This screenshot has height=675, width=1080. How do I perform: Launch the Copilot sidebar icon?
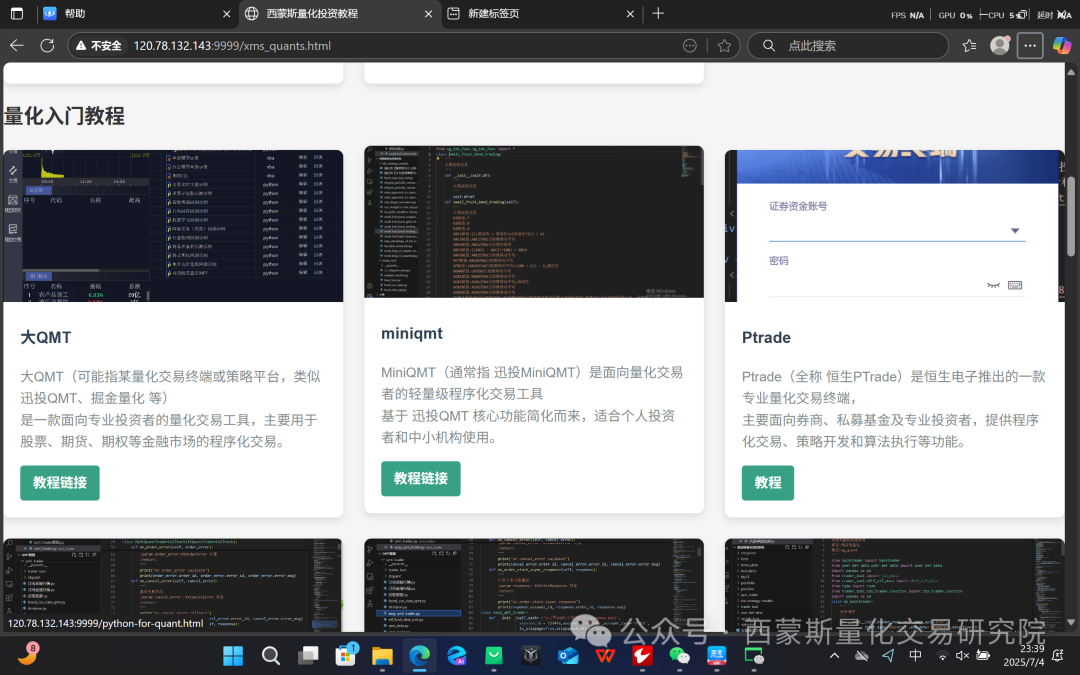[x=1061, y=45]
